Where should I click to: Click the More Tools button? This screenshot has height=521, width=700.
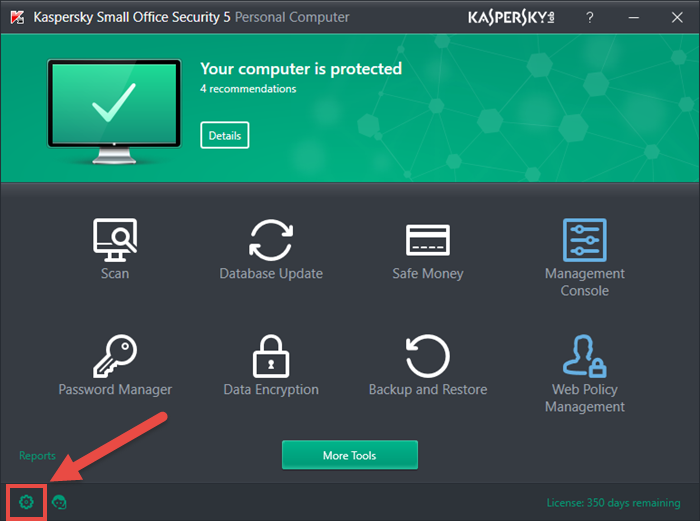[350, 455]
